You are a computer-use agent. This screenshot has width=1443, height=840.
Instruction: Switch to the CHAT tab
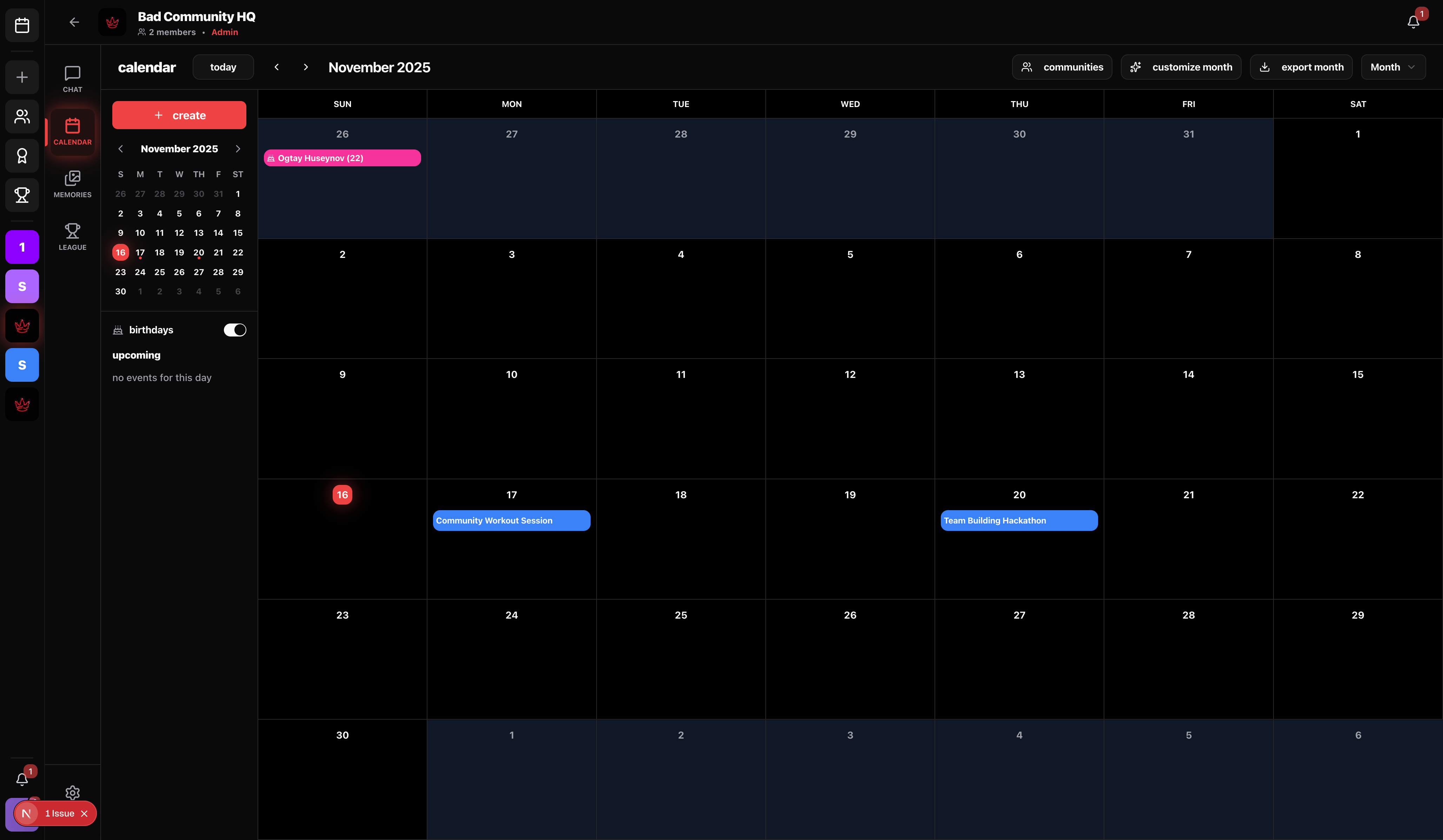72,79
